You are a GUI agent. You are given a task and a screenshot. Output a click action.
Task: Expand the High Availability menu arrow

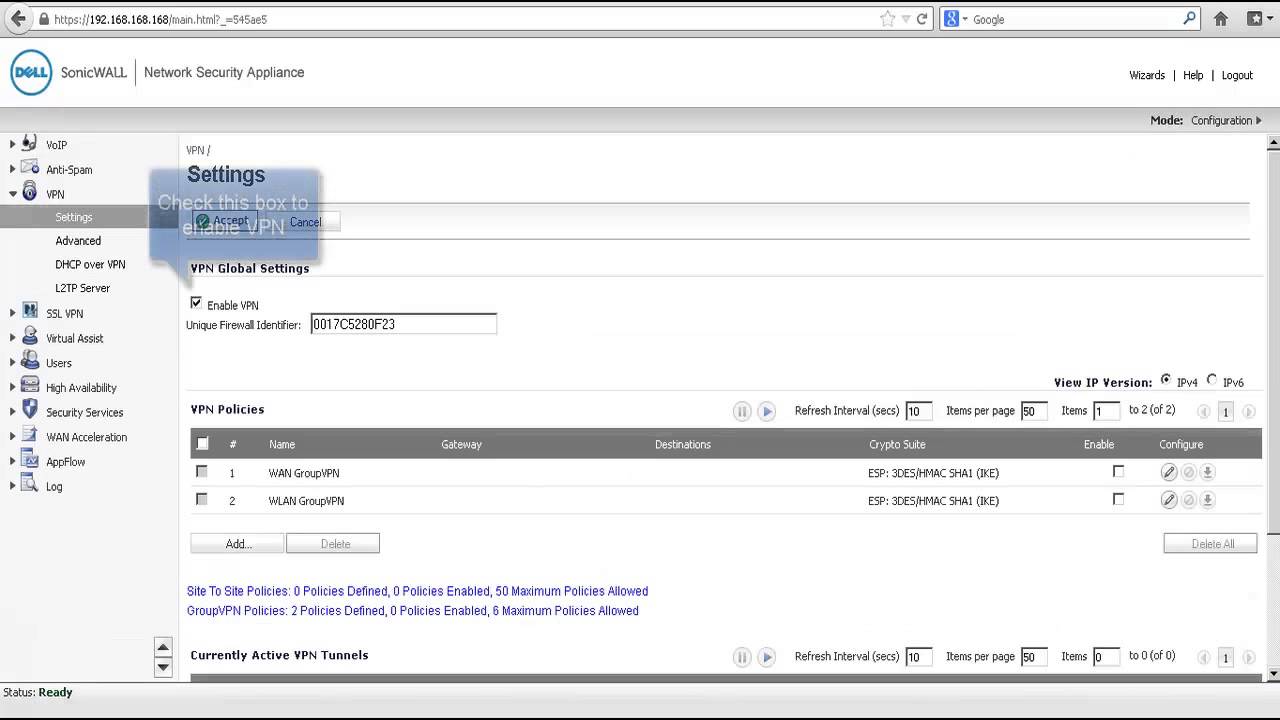pos(13,388)
